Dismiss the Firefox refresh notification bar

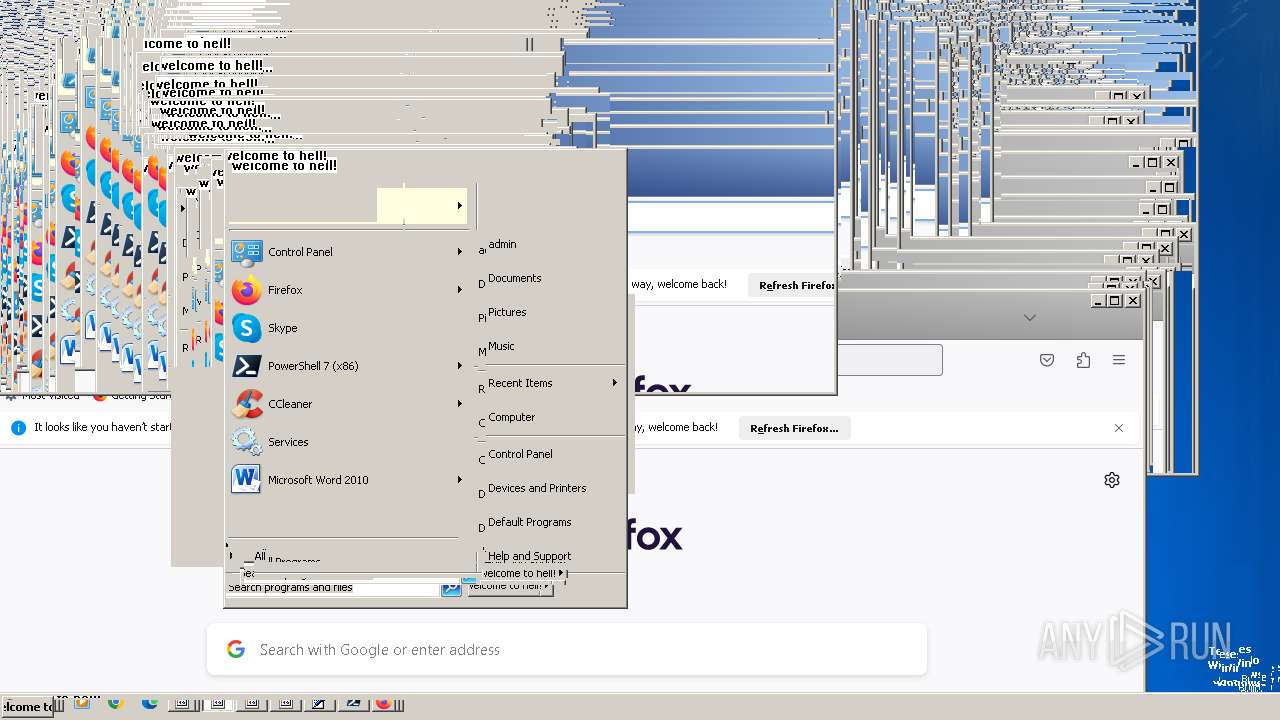[1119, 428]
